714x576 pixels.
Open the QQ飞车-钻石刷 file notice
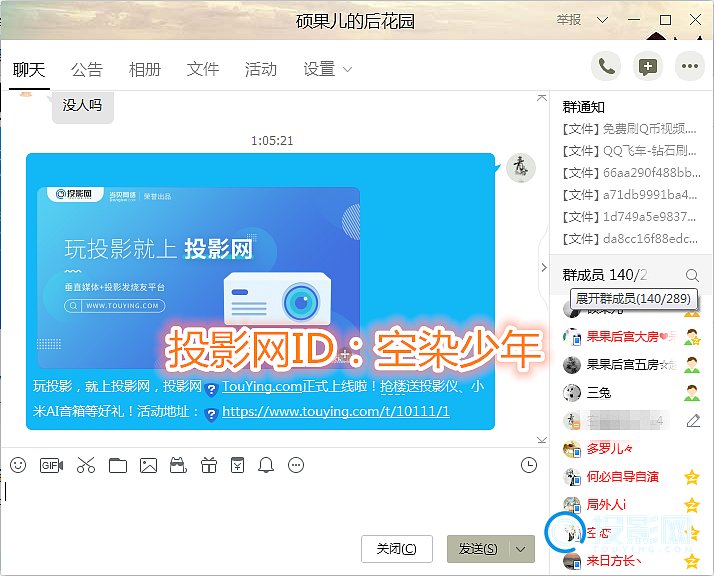[x=629, y=151]
